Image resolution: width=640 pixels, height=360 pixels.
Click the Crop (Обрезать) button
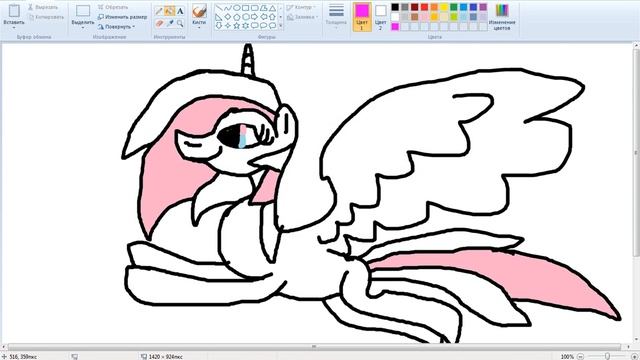[113, 7]
